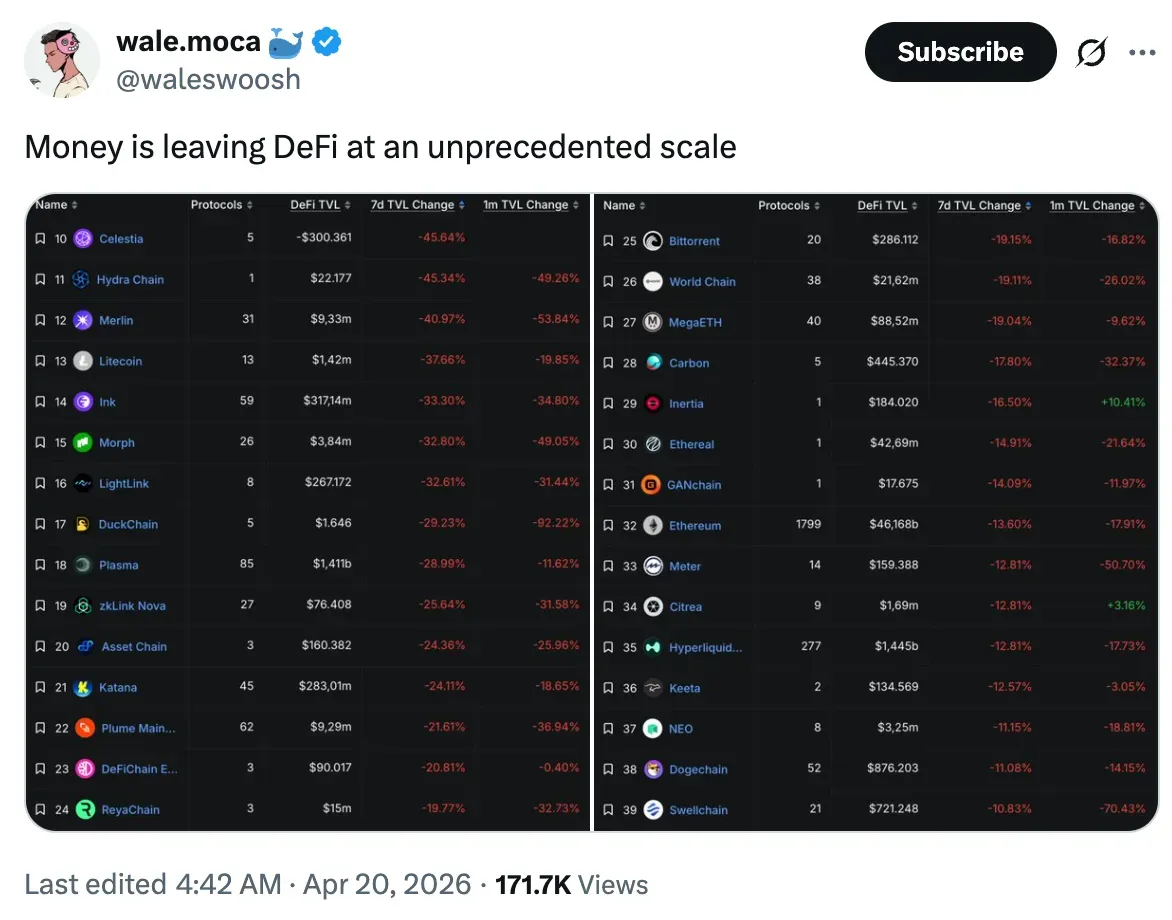Click the Celestia chain logo icon

[x=82, y=238]
